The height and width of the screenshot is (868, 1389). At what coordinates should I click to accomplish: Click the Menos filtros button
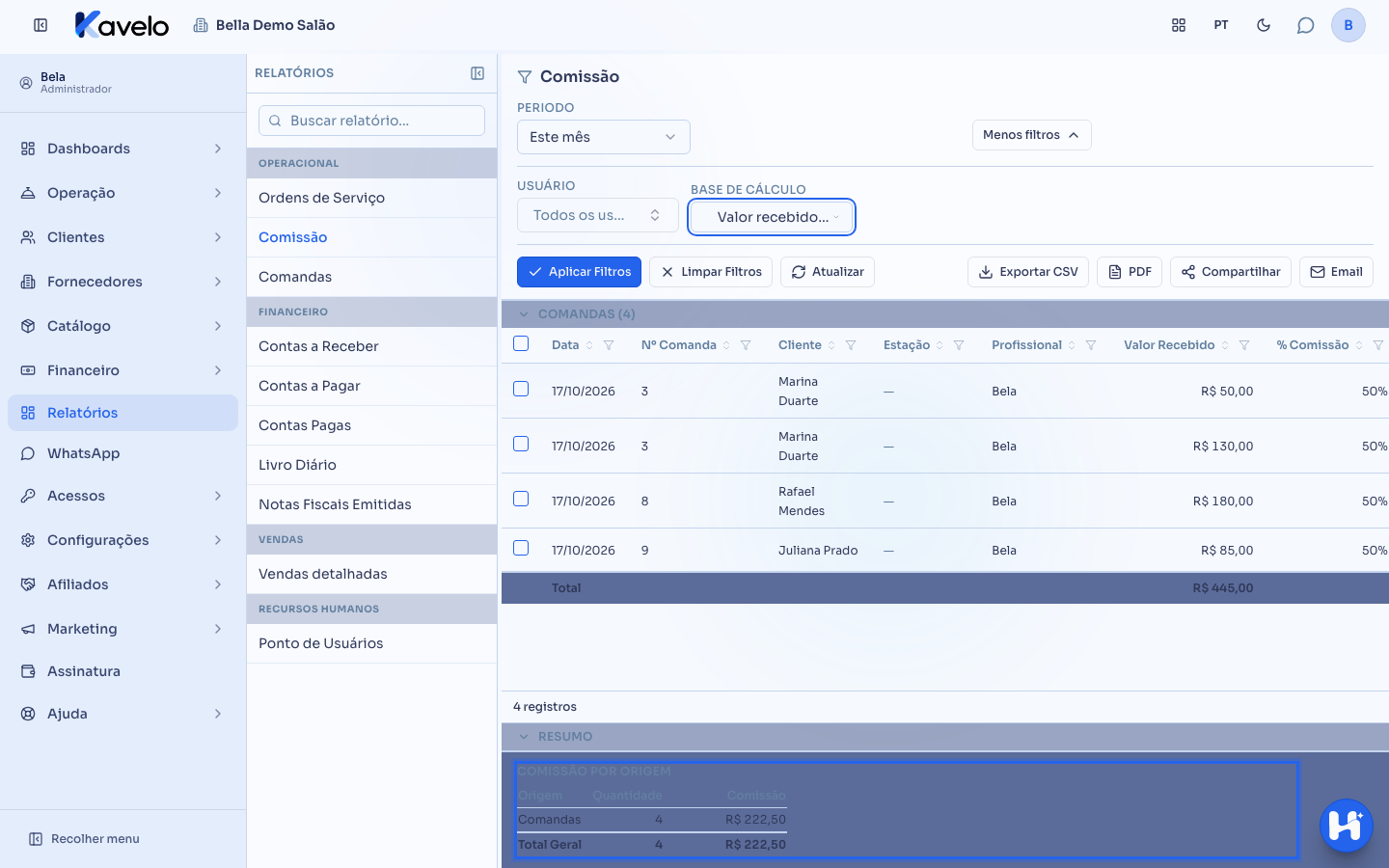1032,135
